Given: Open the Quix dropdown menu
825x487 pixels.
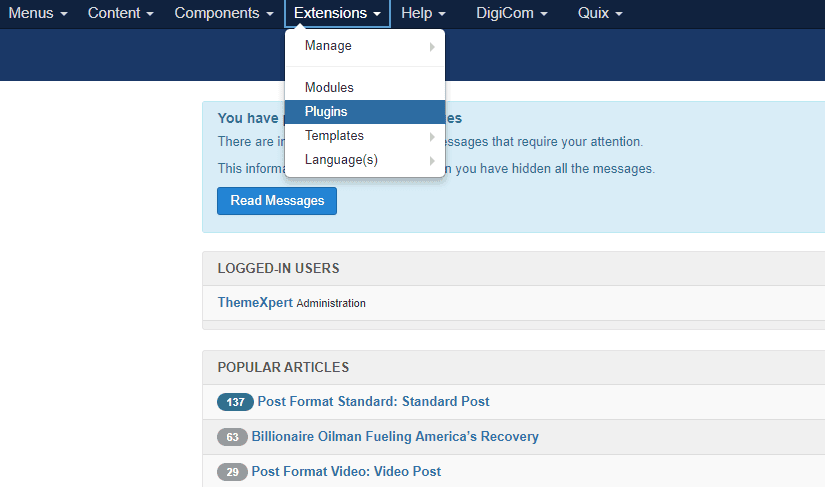Looking at the screenshot, I should (x=600, y=14).
